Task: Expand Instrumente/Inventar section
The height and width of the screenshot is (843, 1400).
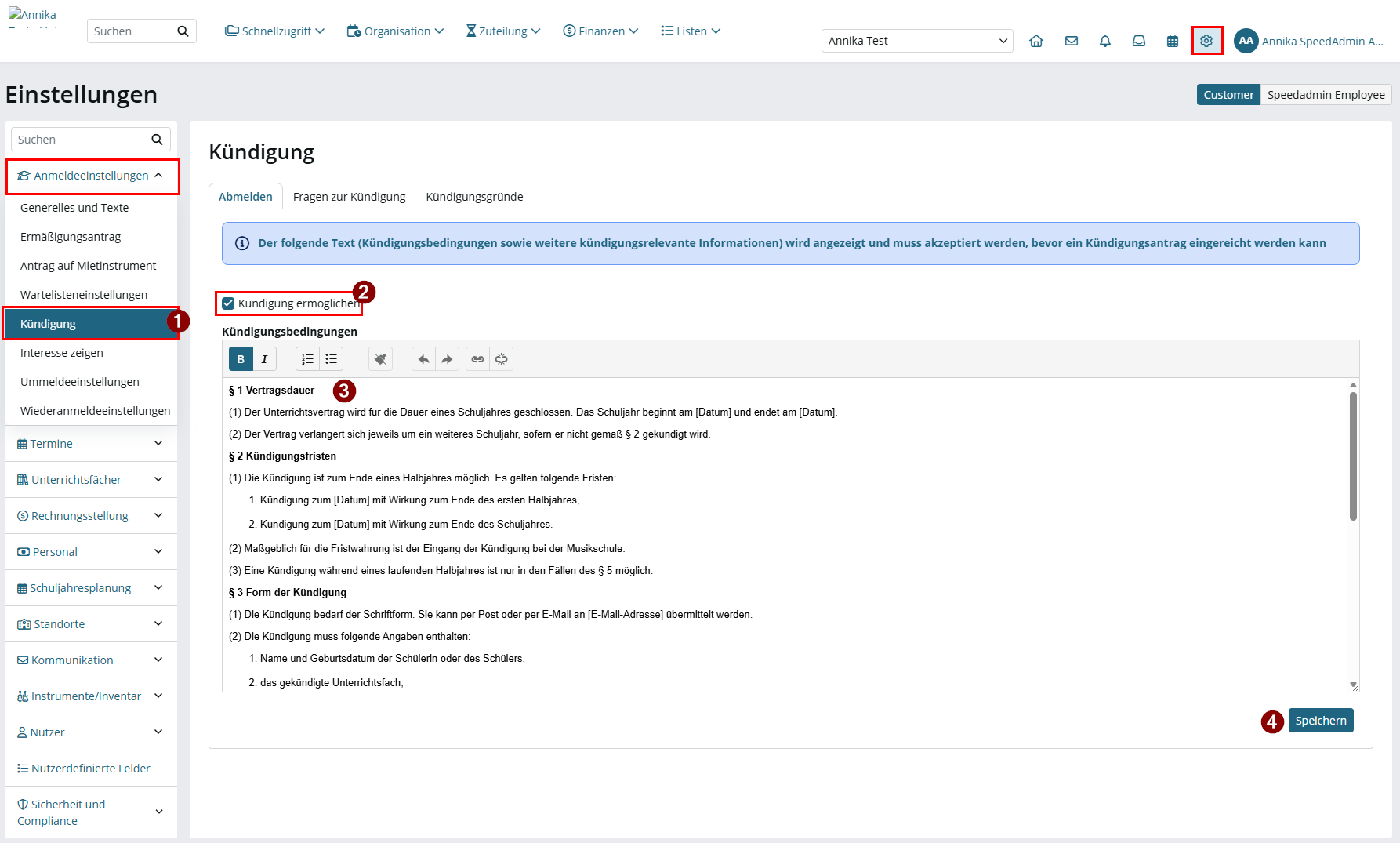Action: coord(91,696)
